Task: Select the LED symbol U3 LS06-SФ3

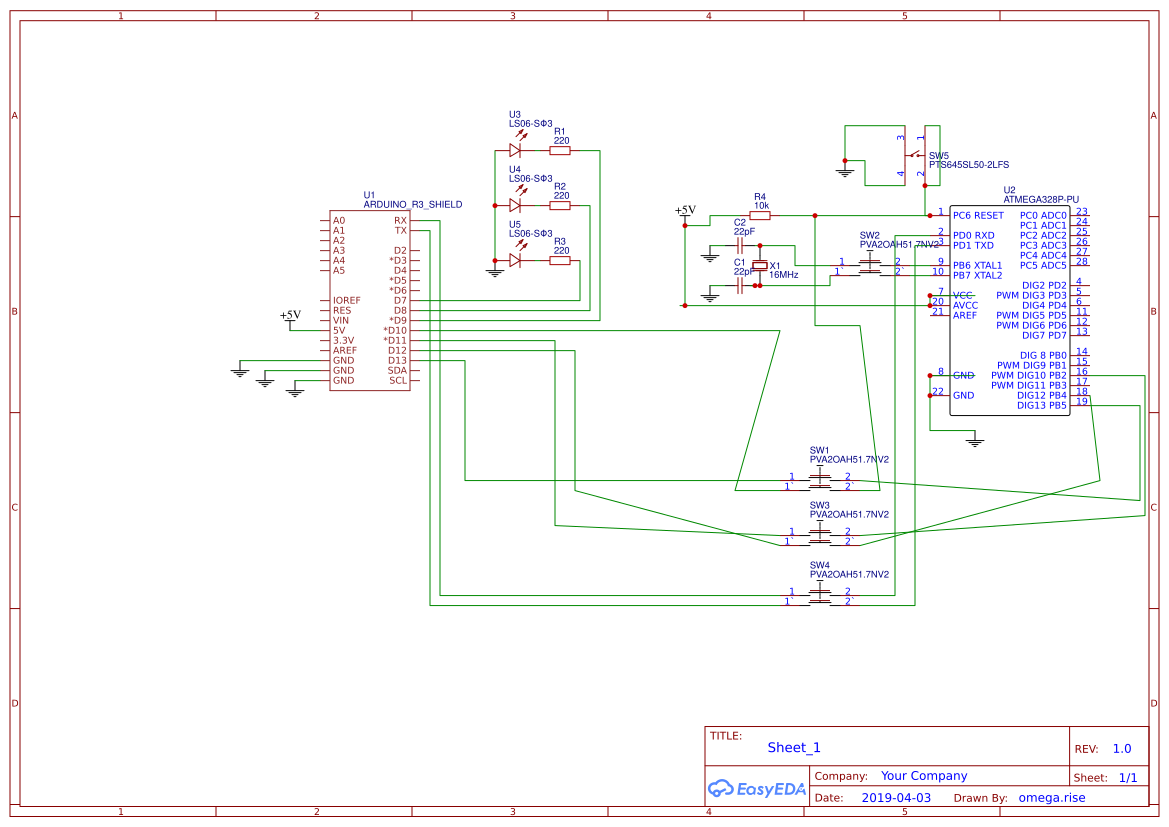Action: 516,148
